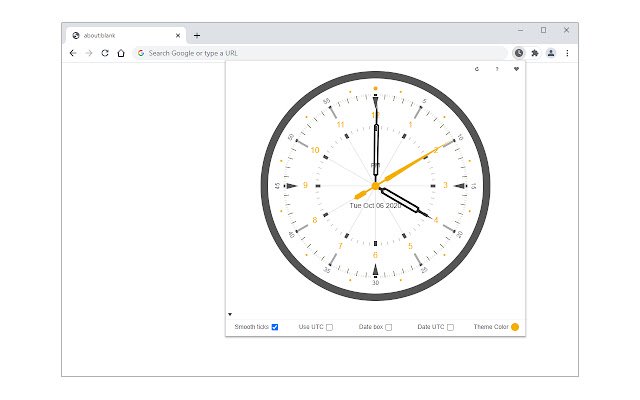Toggle the Smooth ticks checkbox

click(275, 327)
